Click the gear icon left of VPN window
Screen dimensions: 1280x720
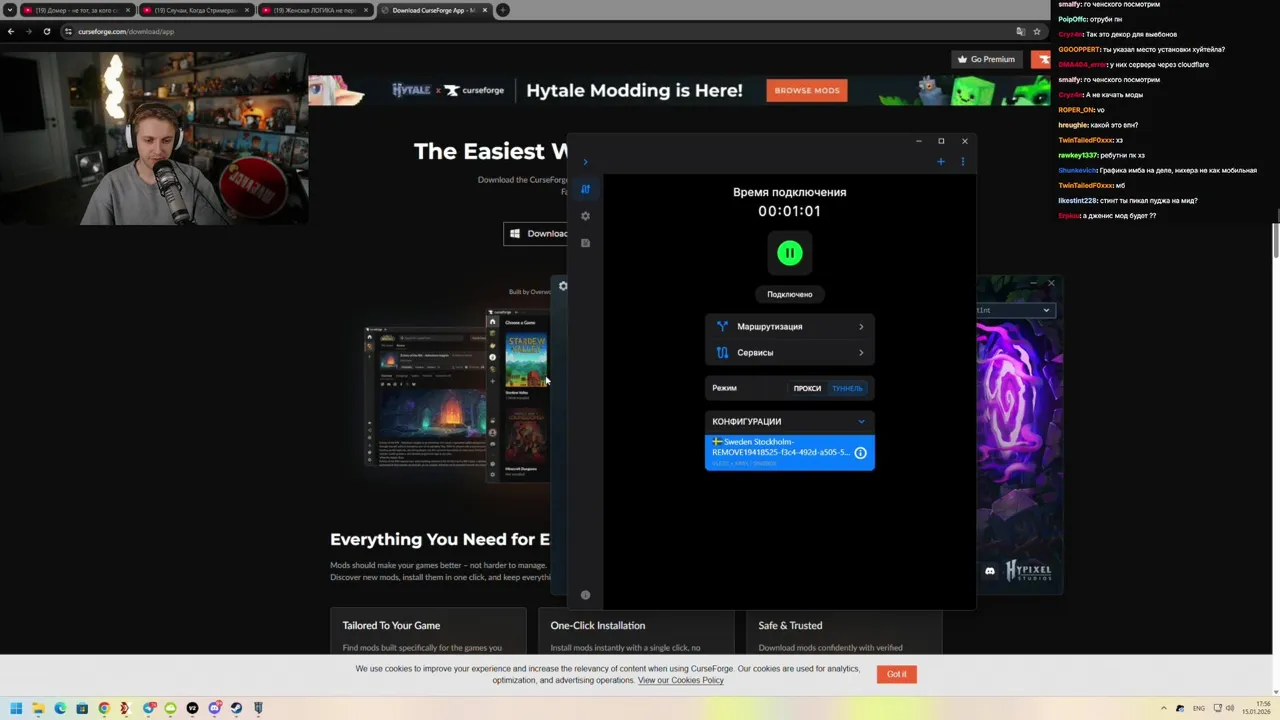[x=563, y=286]
